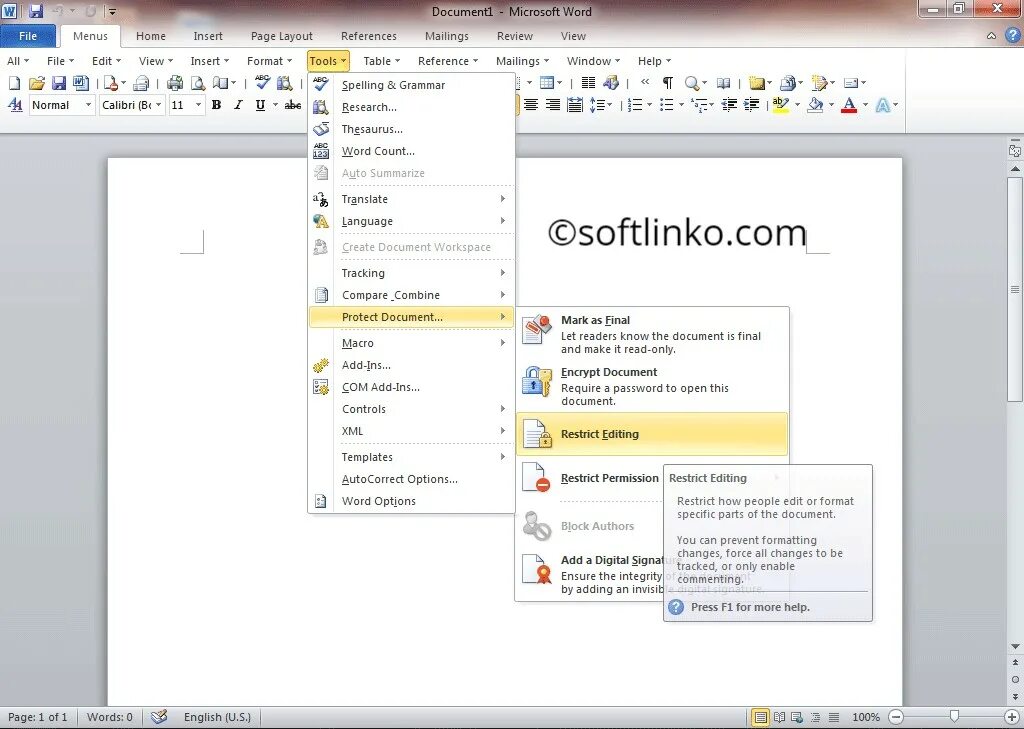
Task: Open the File backstage tab
Action: (x=28, y=36)
